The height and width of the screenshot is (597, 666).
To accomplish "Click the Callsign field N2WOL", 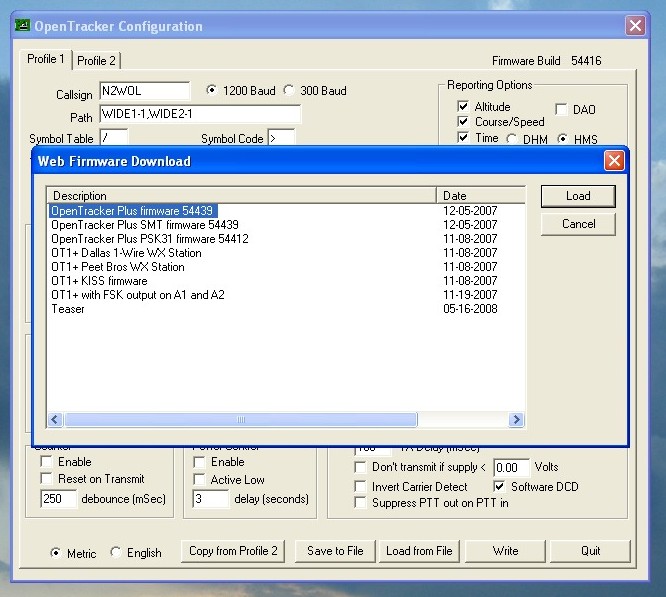I will click(144, 91).
